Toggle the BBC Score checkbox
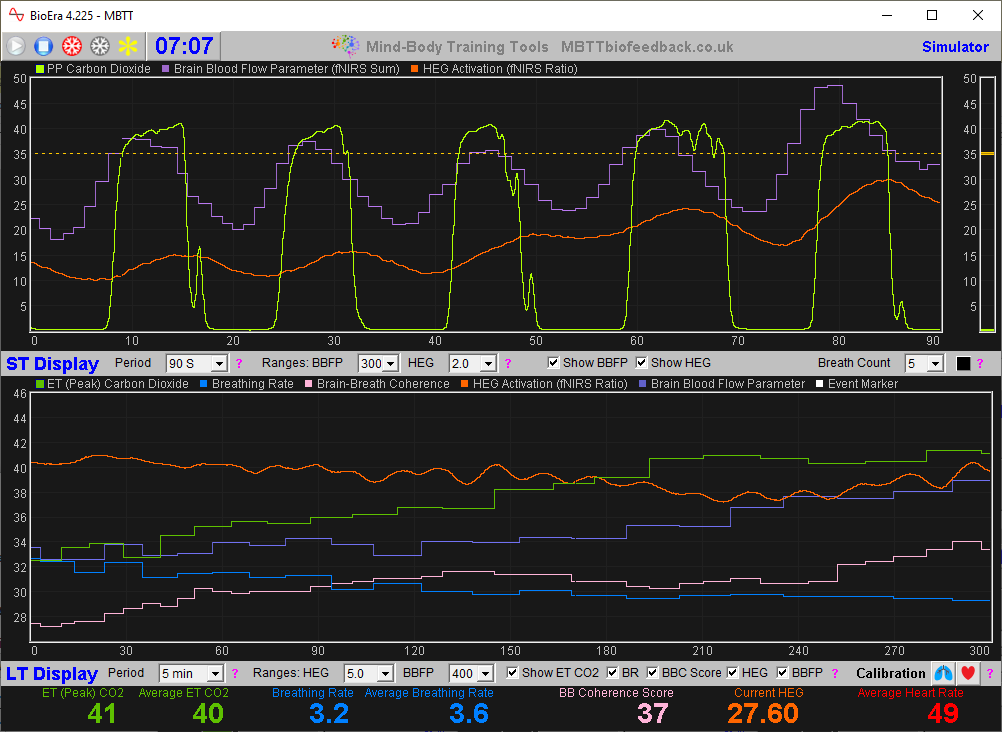The height and width of the screenshot is (732, 1002). (x=653, y=672)
